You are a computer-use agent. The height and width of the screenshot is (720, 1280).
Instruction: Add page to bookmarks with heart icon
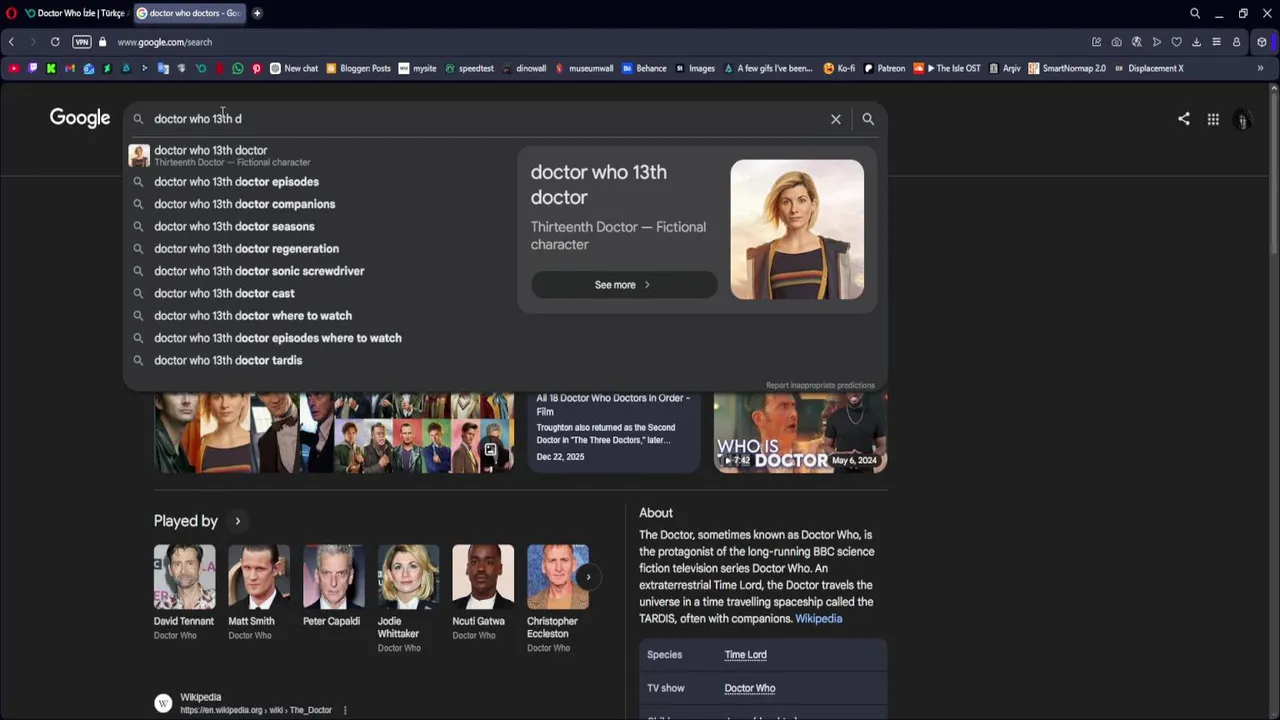coord(1177,42)
